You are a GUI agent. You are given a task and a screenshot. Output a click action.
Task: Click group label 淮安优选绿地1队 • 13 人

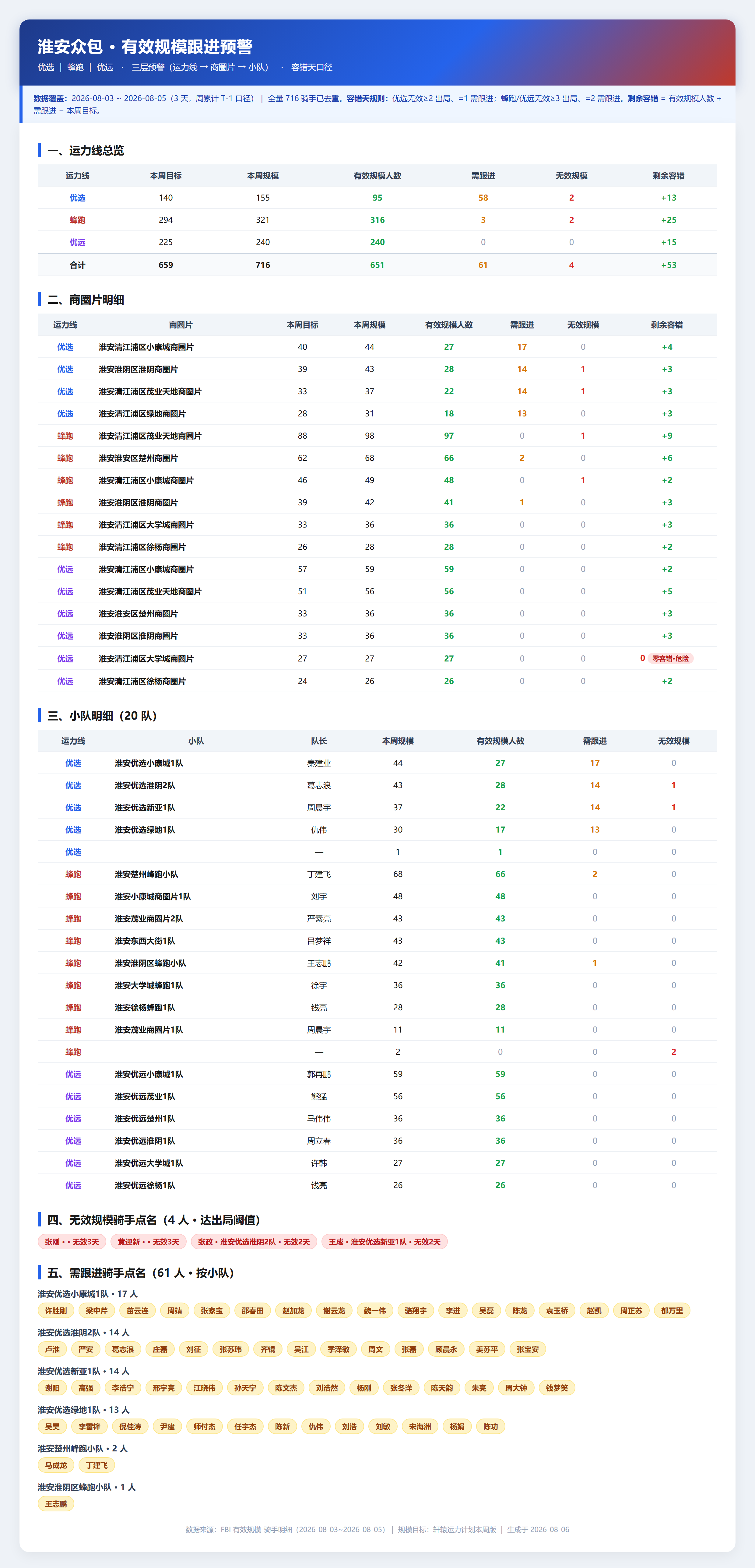(x=83, y=1410)
